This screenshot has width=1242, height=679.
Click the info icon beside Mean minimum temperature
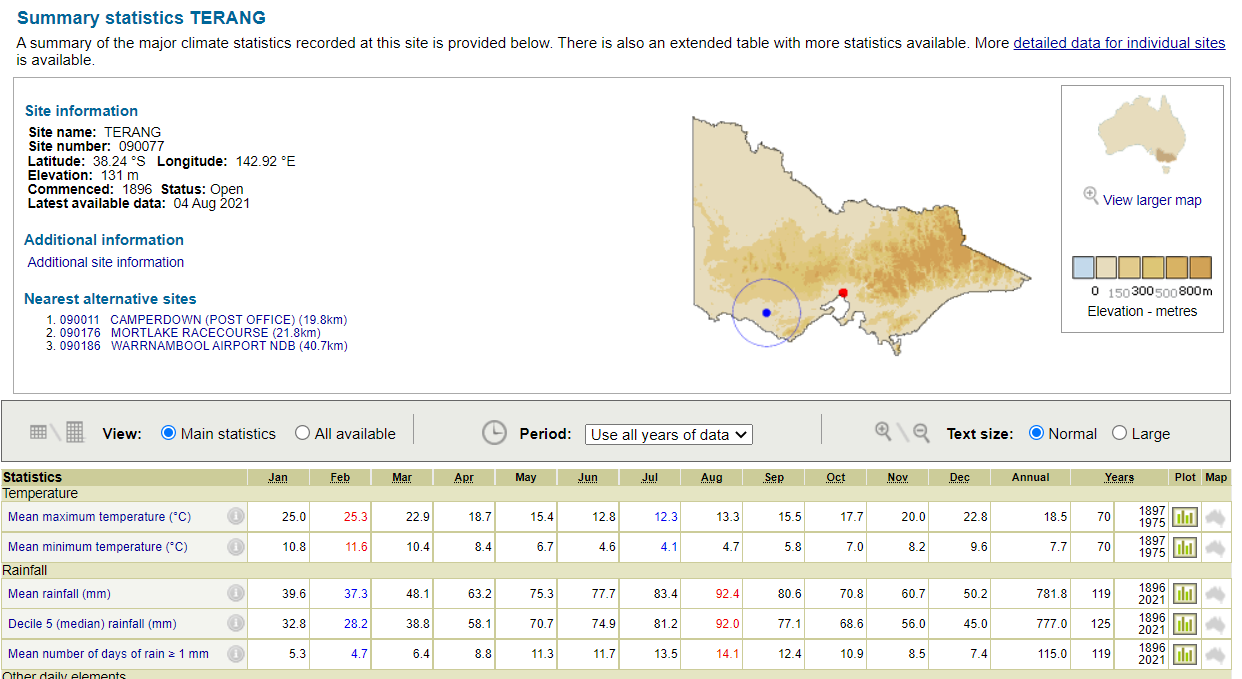(x=236, y=547)
